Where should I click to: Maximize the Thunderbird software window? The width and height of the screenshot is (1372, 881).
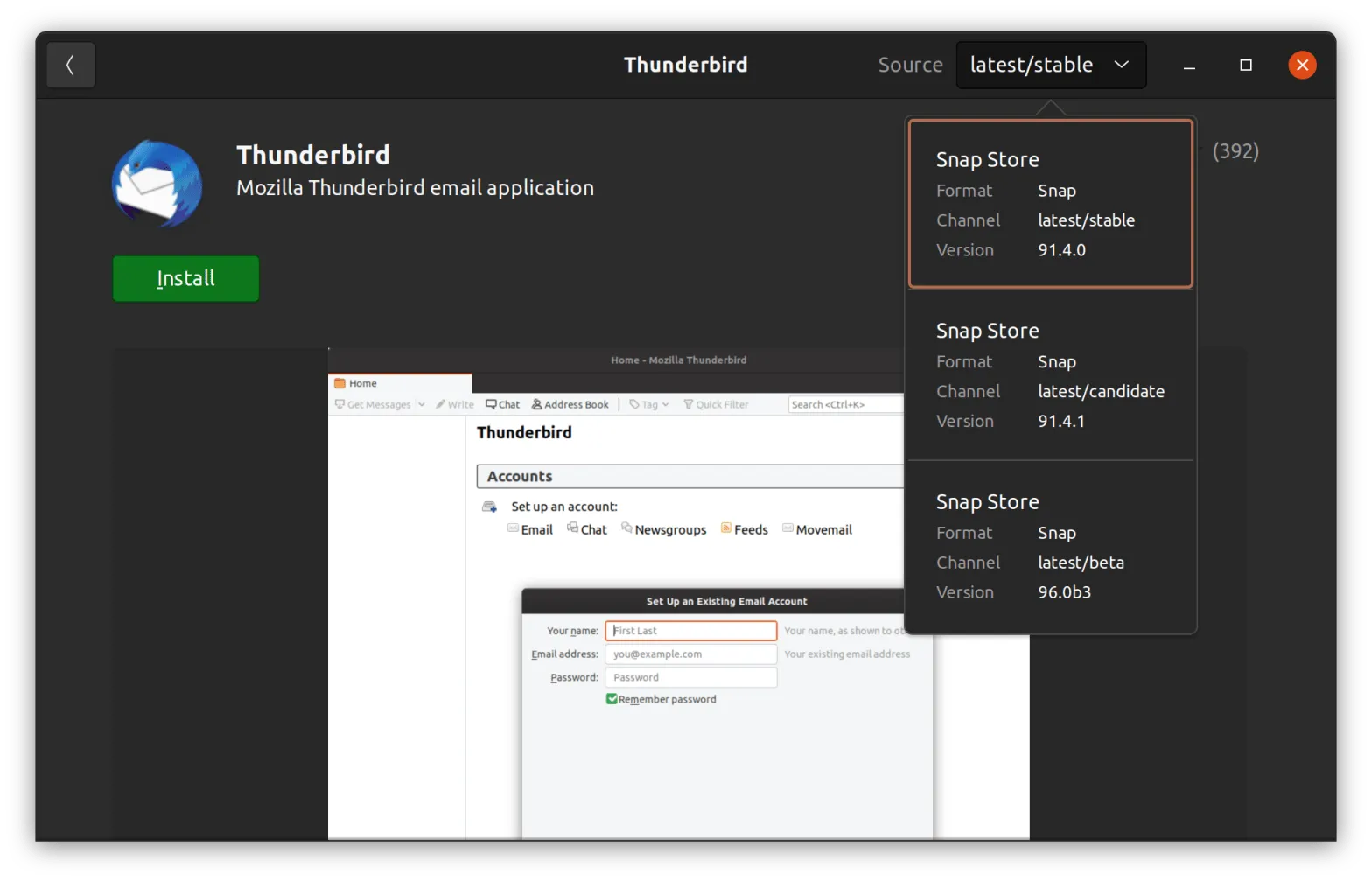pos(1246,65)
